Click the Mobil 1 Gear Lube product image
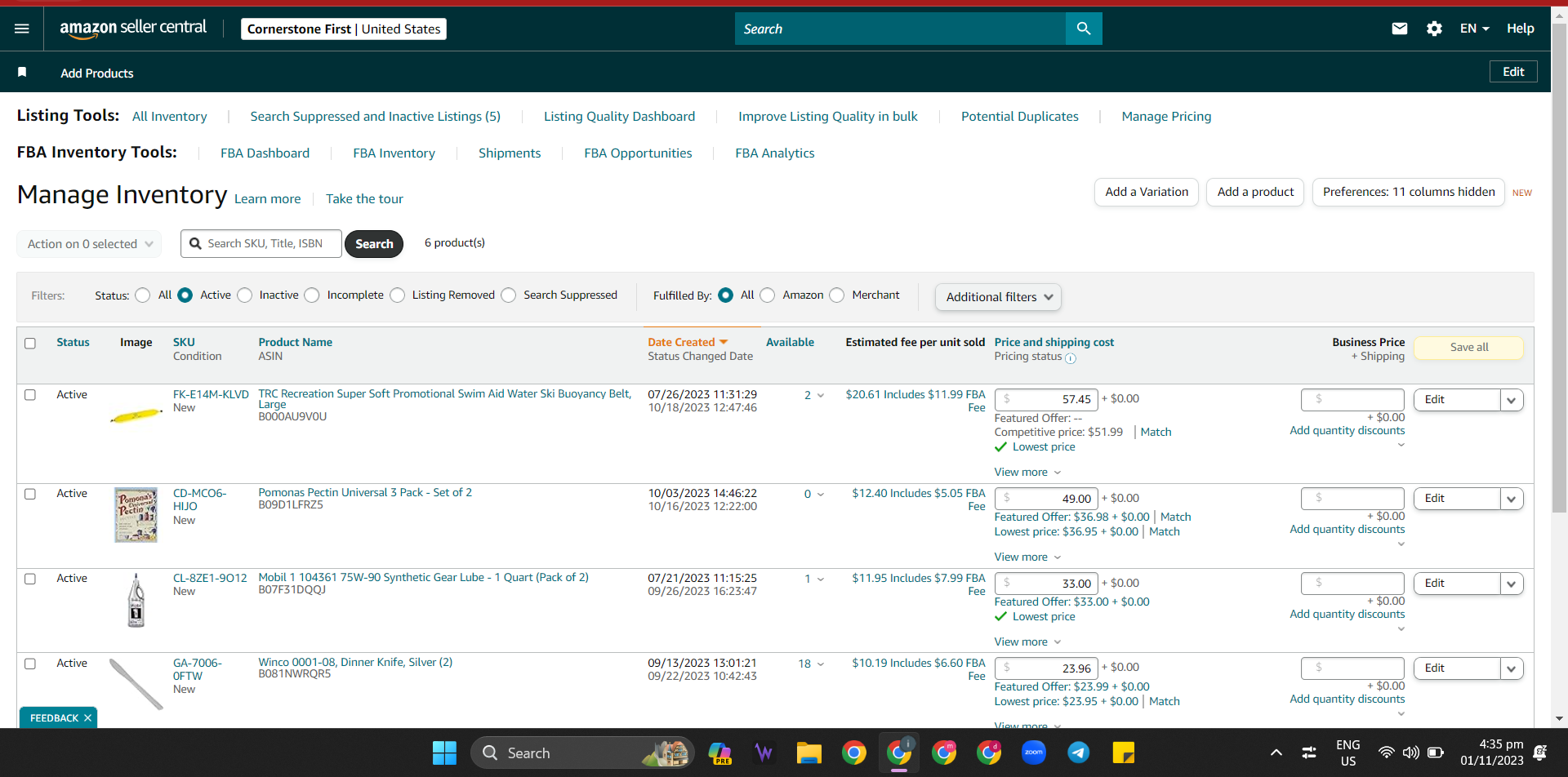This screenshot has height=777, width=1568. pyautogui.click(x=136, y=601)
